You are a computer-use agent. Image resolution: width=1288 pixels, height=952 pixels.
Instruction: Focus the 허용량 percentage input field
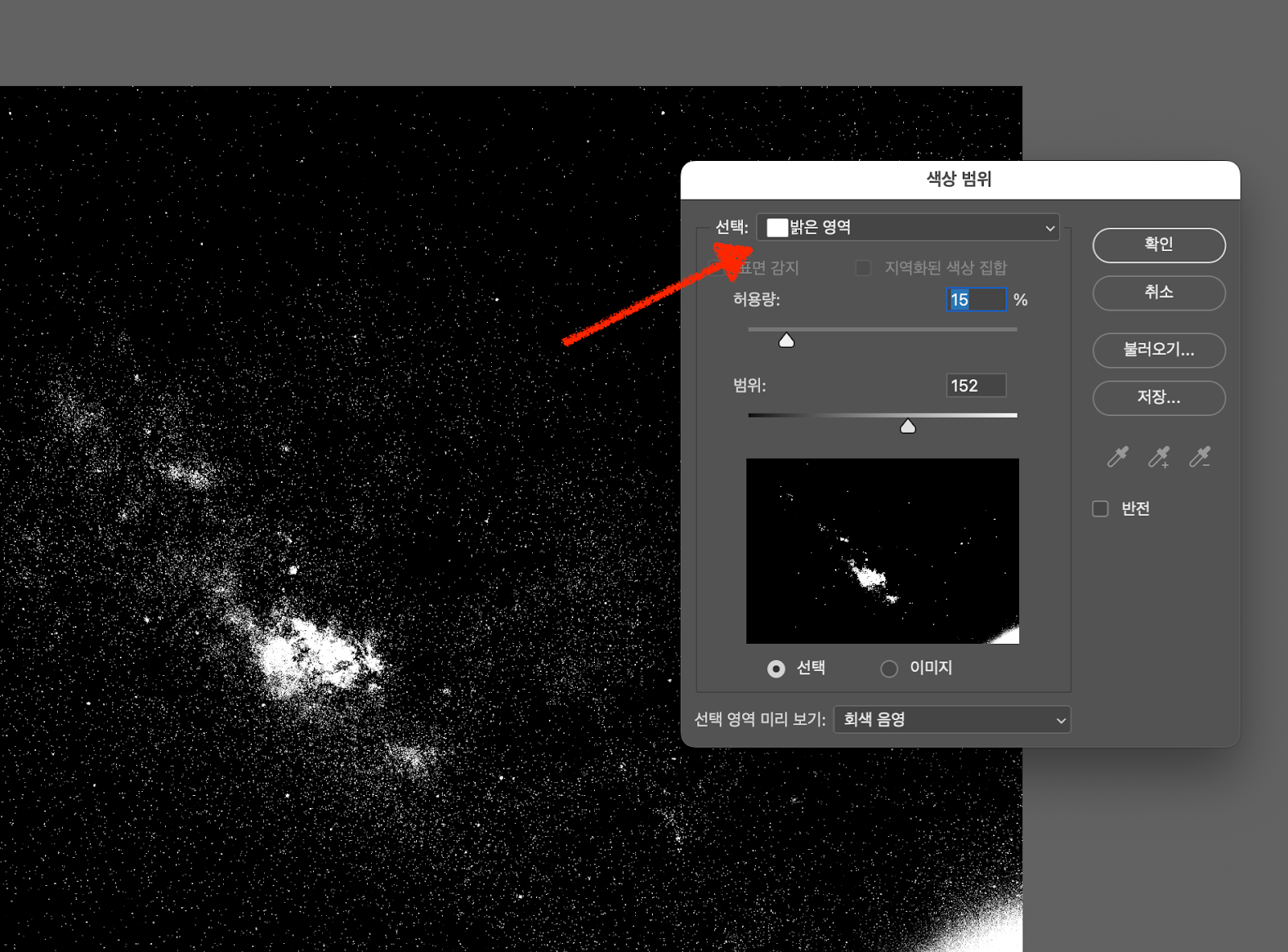tap(976, 300)
